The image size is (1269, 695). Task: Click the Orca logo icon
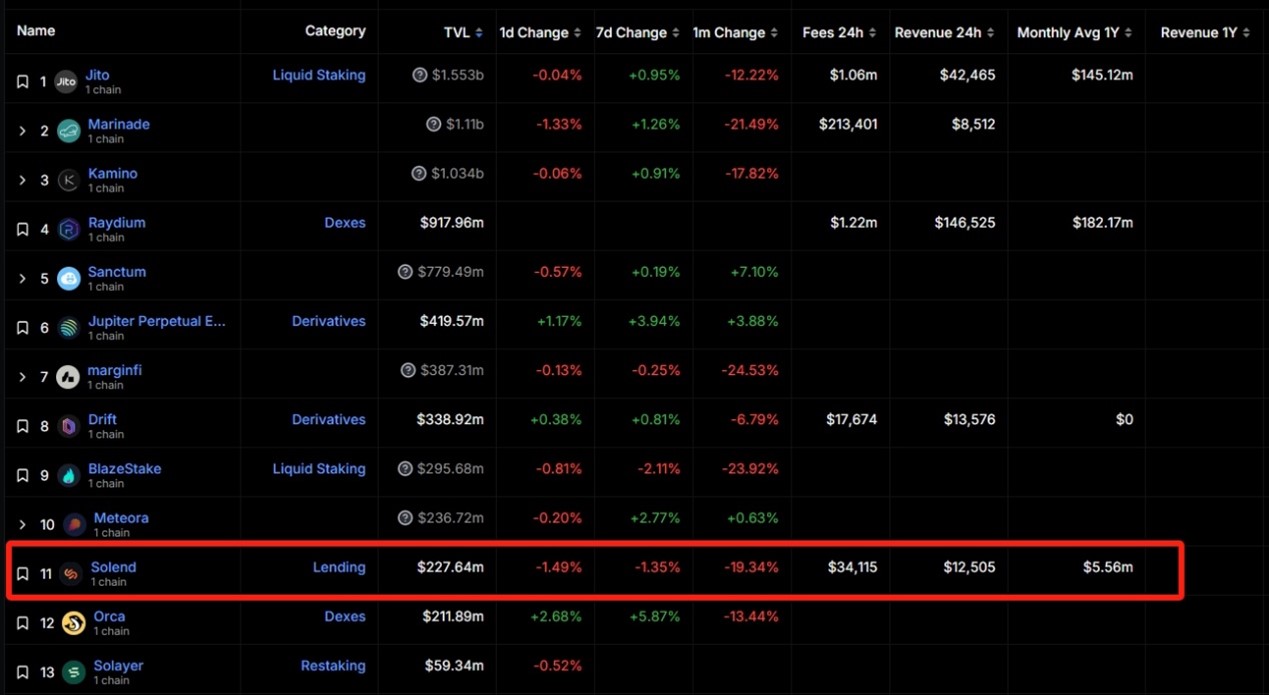tap(73, 623)
